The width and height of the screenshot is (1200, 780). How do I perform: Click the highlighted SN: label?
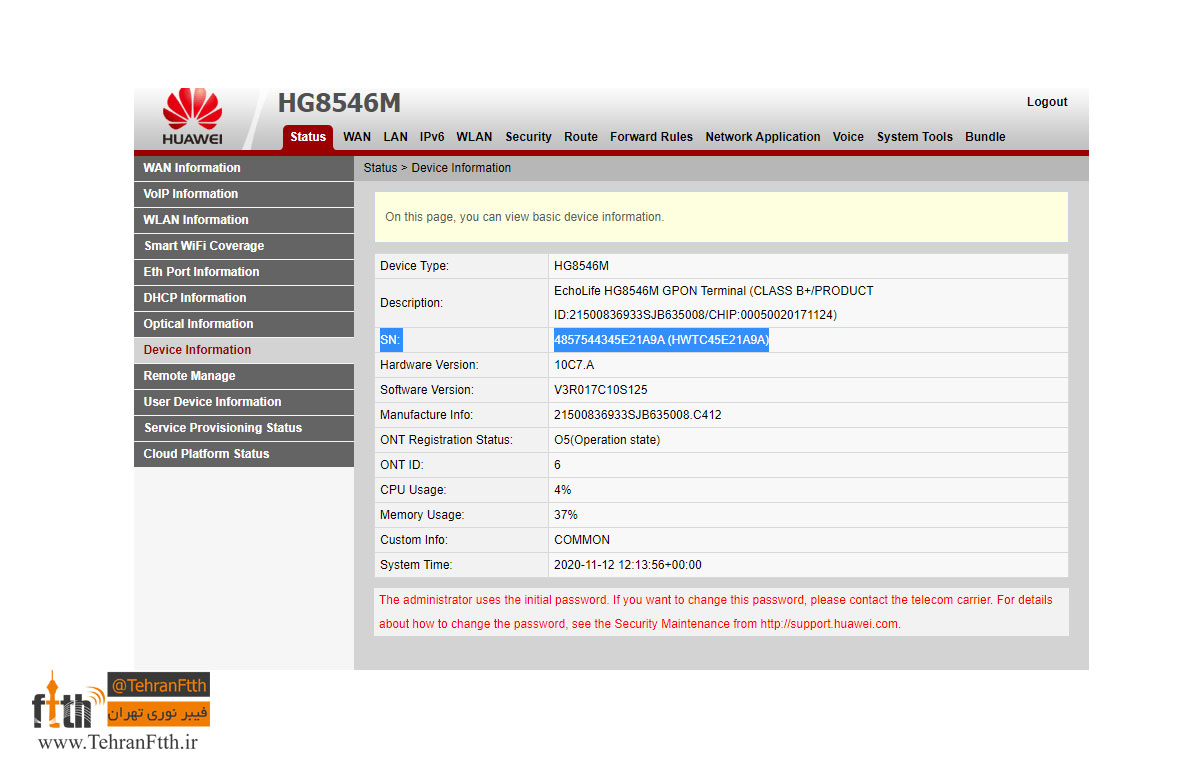point(390,340)
